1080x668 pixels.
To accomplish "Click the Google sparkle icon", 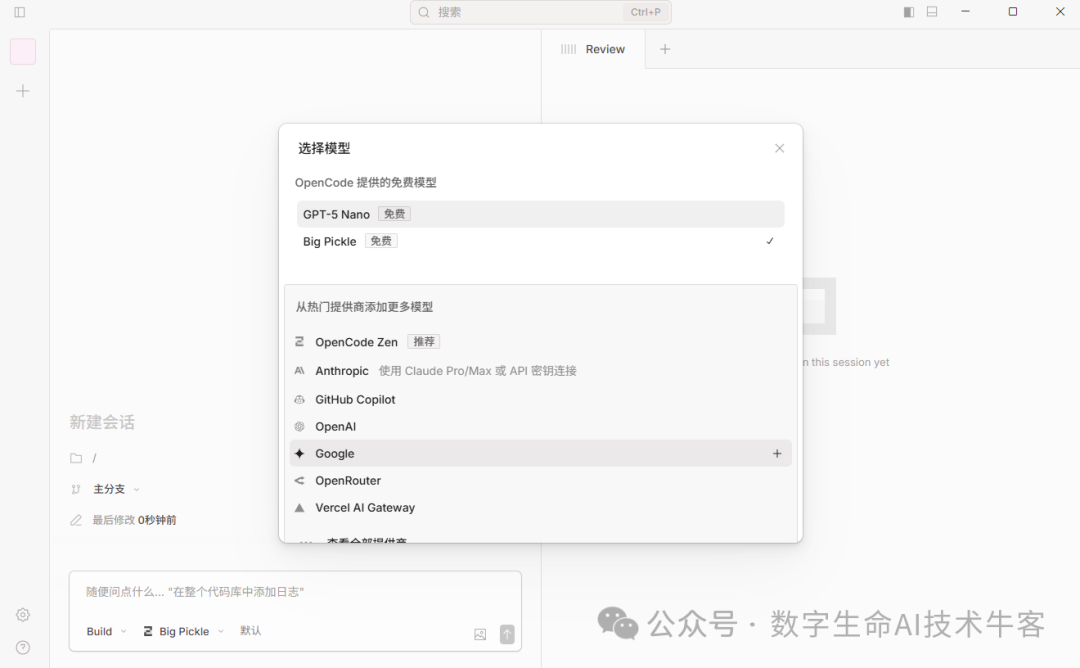I will (x=300, y=453).
